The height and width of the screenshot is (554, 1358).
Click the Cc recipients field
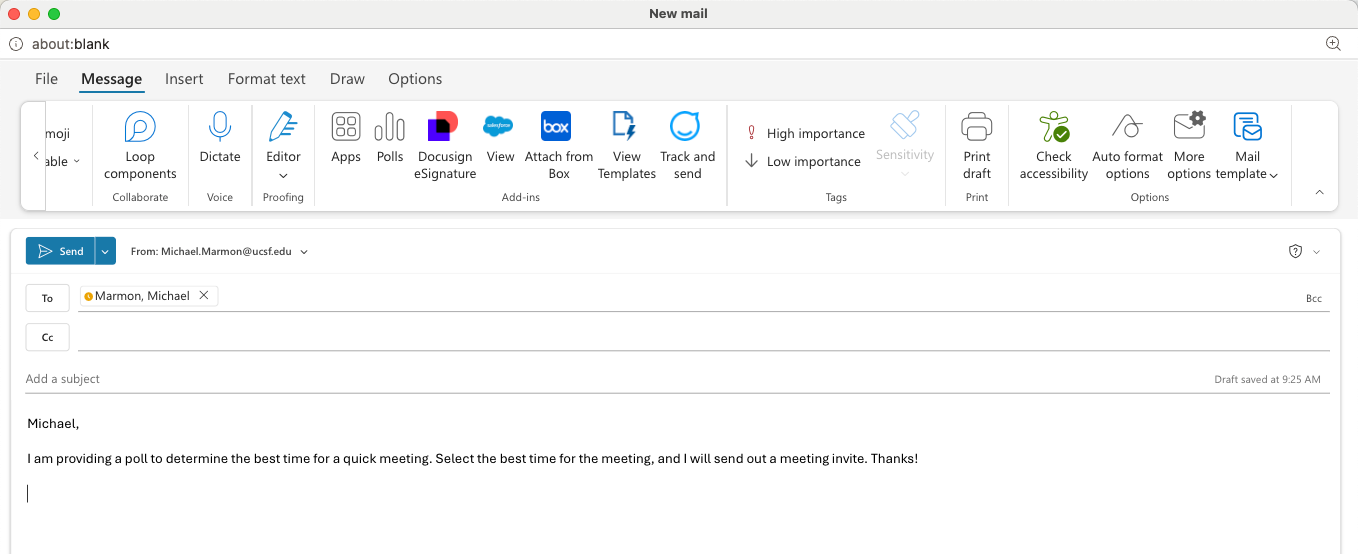coord(703,338)
